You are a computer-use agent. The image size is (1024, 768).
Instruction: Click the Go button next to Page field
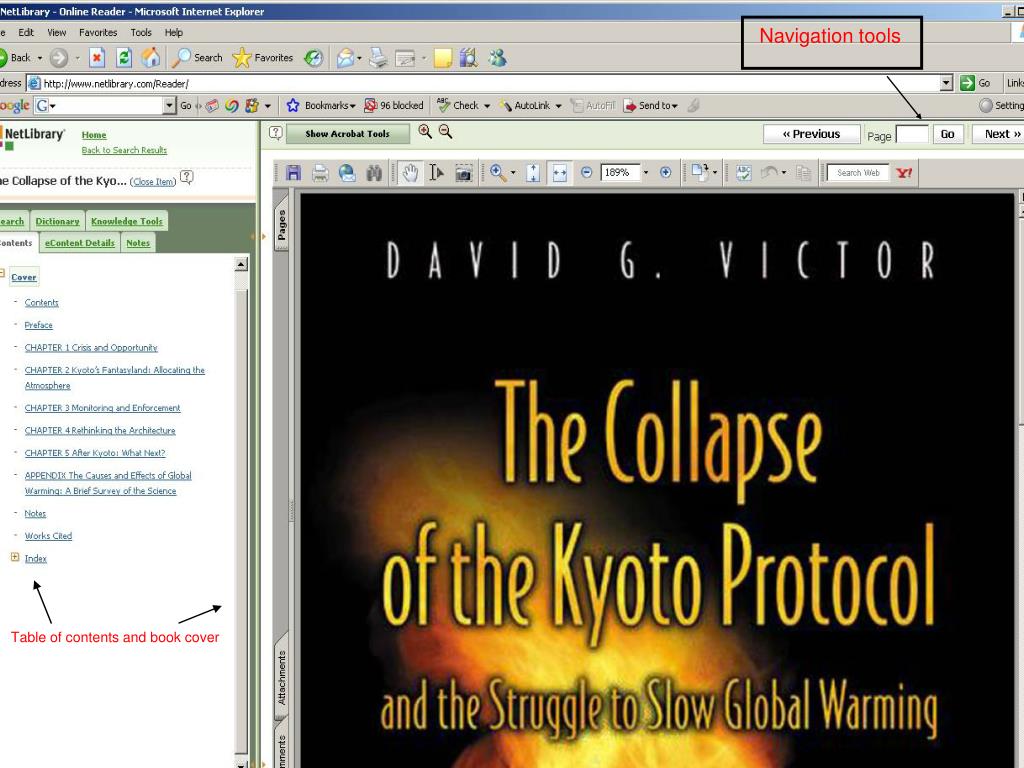point(947,134)
